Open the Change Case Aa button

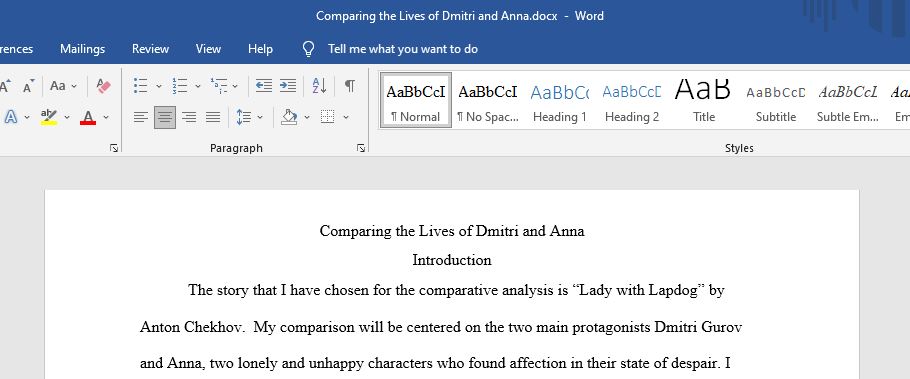[58, 86]
